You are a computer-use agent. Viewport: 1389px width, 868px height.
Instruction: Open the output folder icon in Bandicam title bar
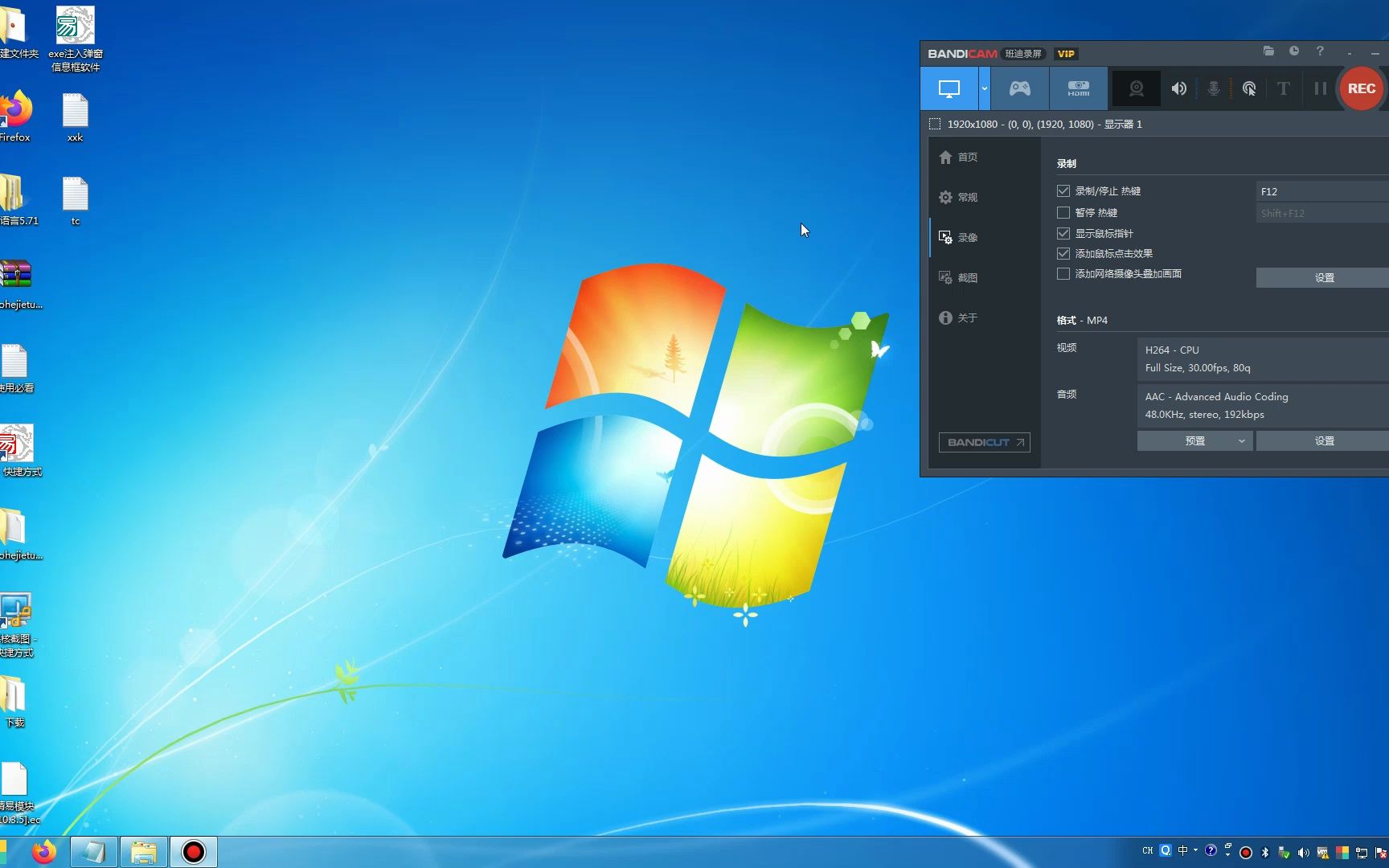(1268, 51)
